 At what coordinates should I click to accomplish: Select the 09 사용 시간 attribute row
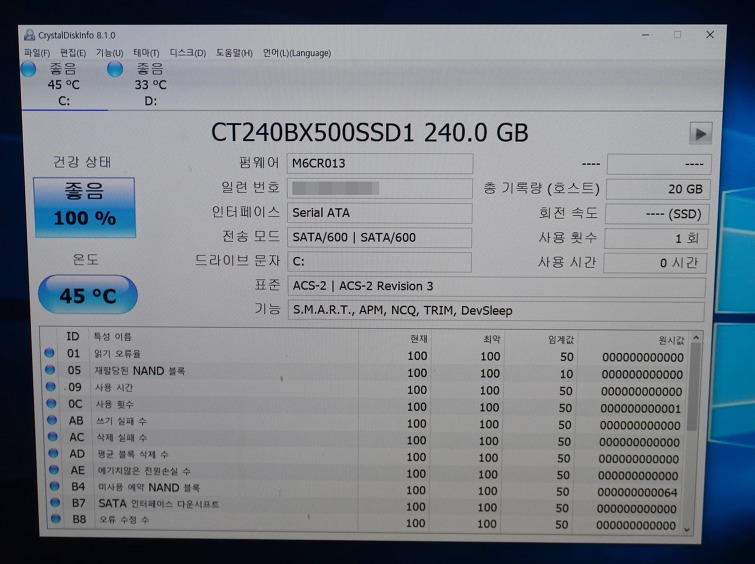point(365,389)
